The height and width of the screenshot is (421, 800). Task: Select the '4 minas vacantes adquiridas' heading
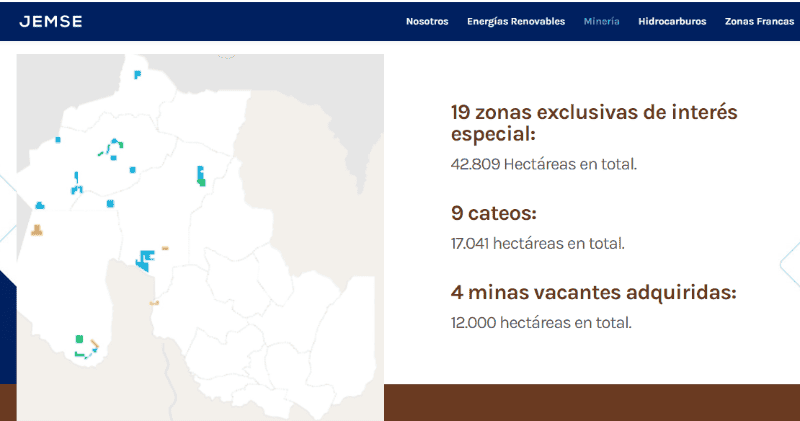(x=593, y=293)
